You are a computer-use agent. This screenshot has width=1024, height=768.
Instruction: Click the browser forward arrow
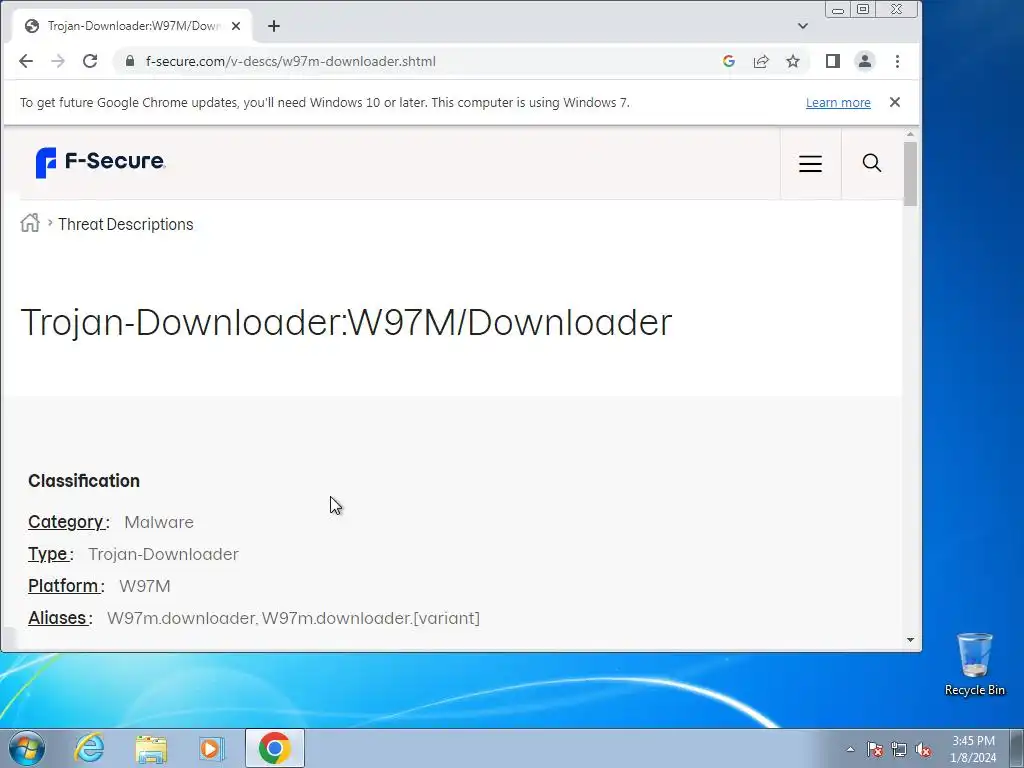pyautogui.click(x=58, y=61)
